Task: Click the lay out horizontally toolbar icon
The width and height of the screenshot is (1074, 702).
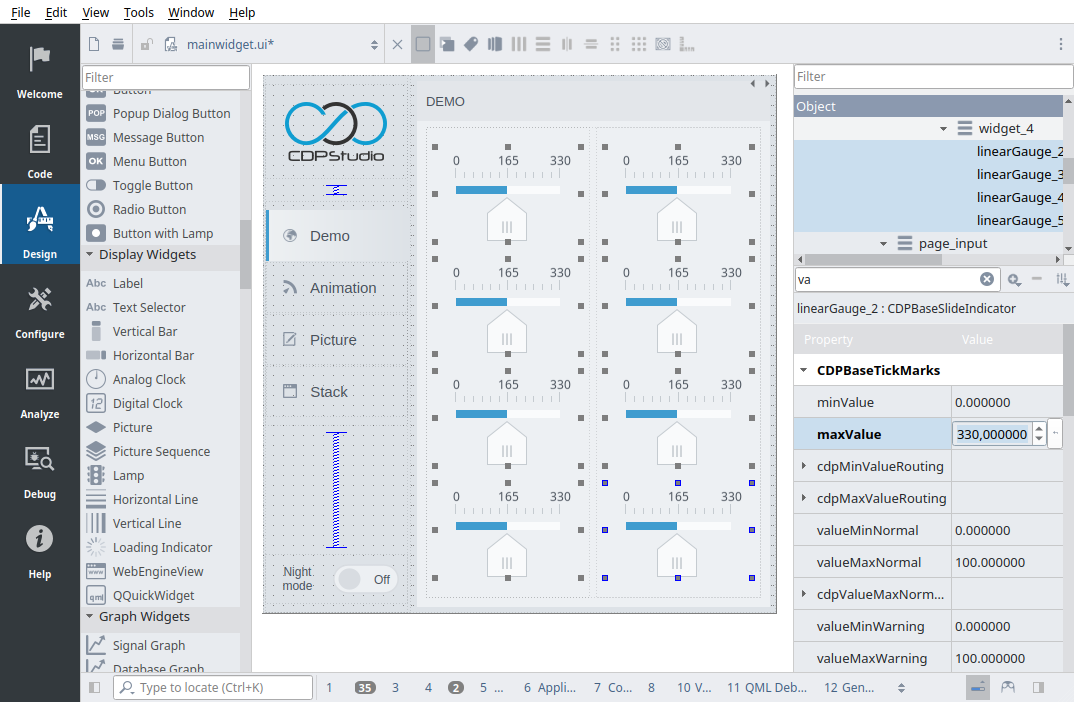Action: [x=518, y=44]
